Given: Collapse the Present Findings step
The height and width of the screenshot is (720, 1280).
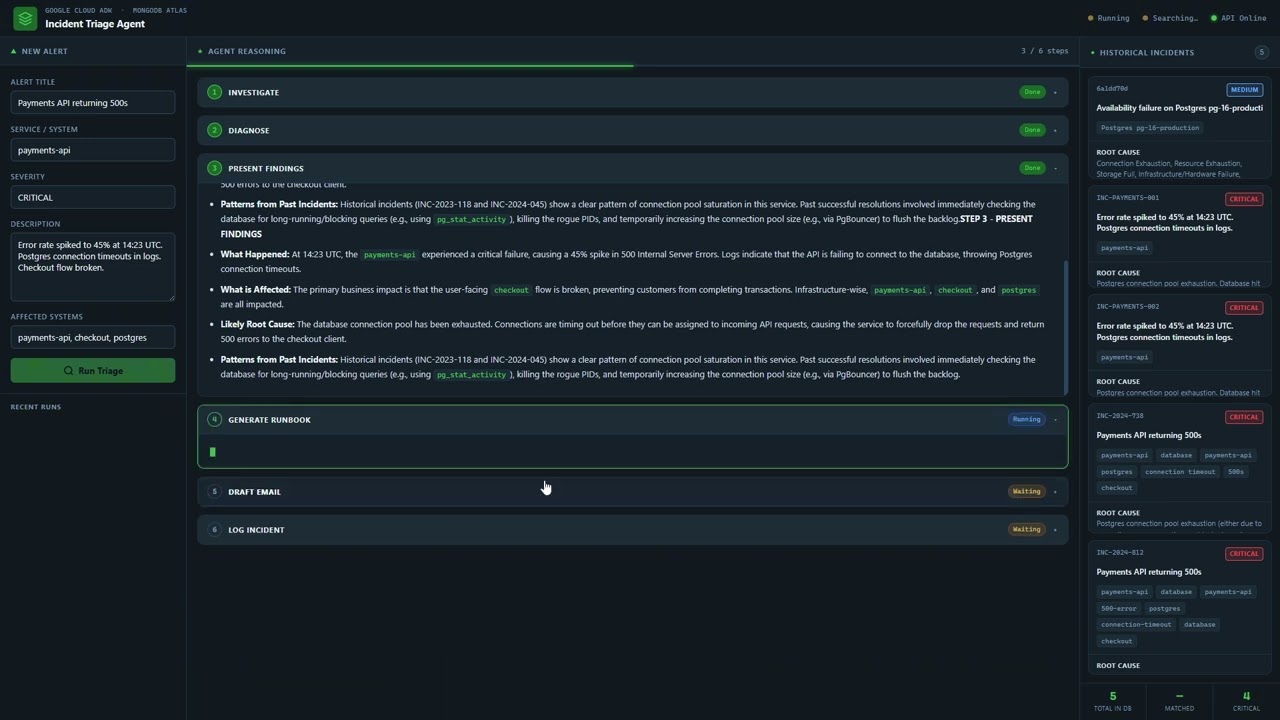Looking at the screenshot, I should (1055, 168).
